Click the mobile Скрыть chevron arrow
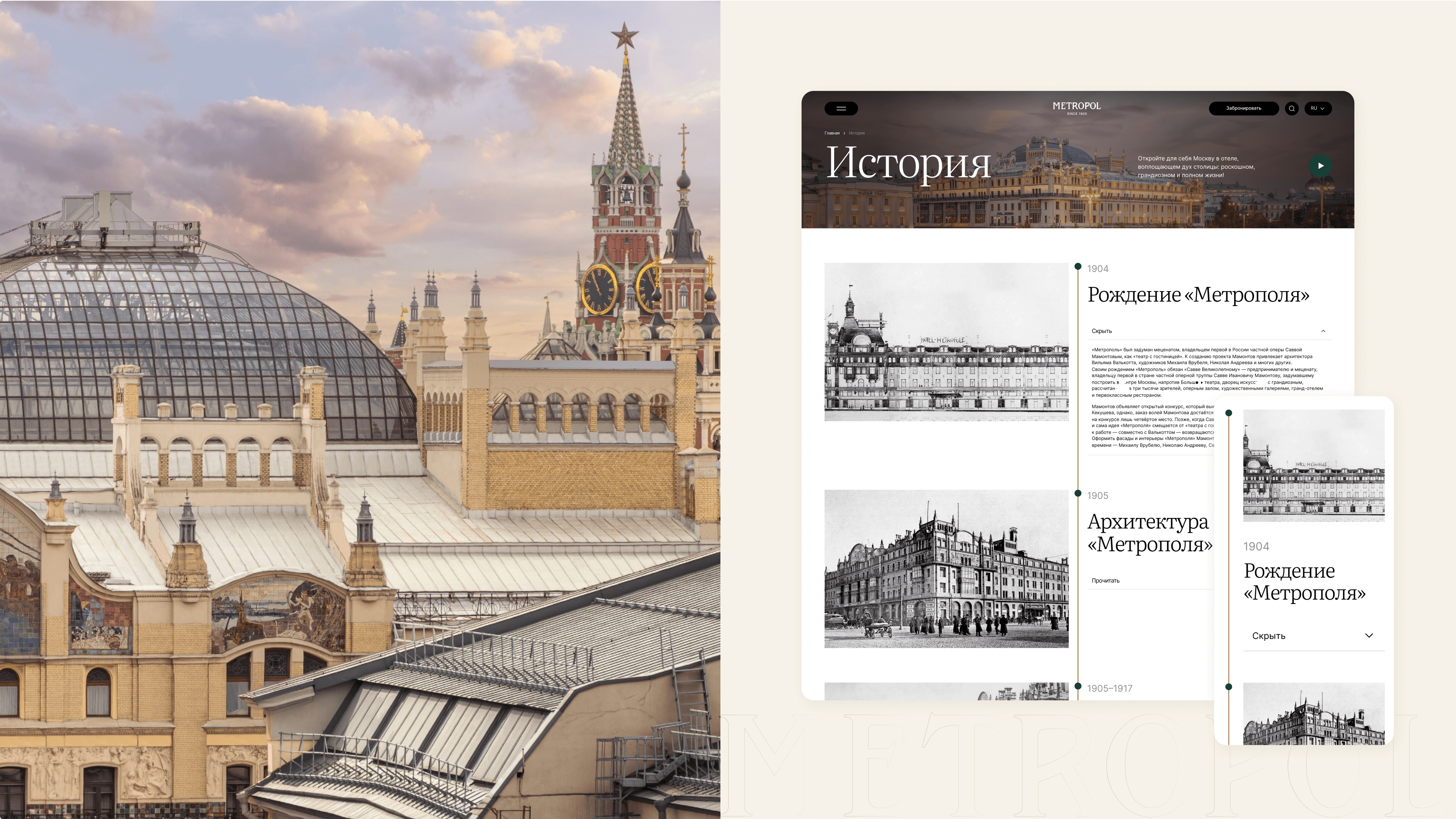This screenshot has height=819, width=1456. 1369,636
